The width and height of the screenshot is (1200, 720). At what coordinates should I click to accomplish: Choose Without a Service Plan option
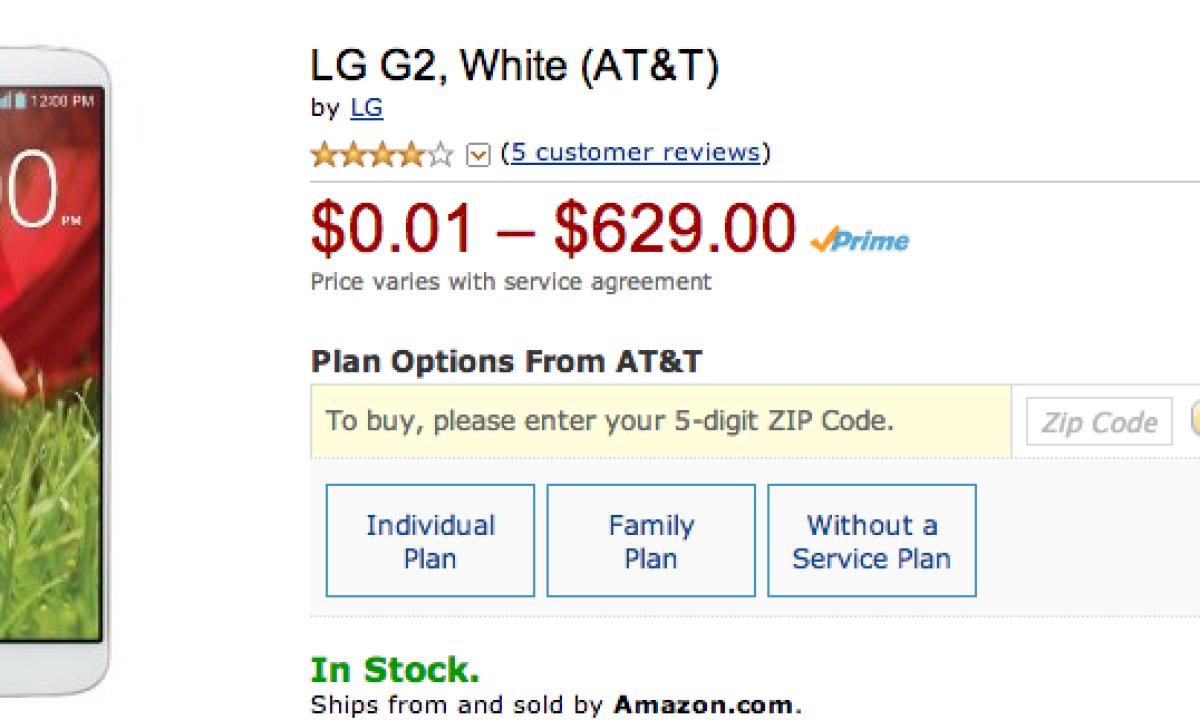pos(871,541)
